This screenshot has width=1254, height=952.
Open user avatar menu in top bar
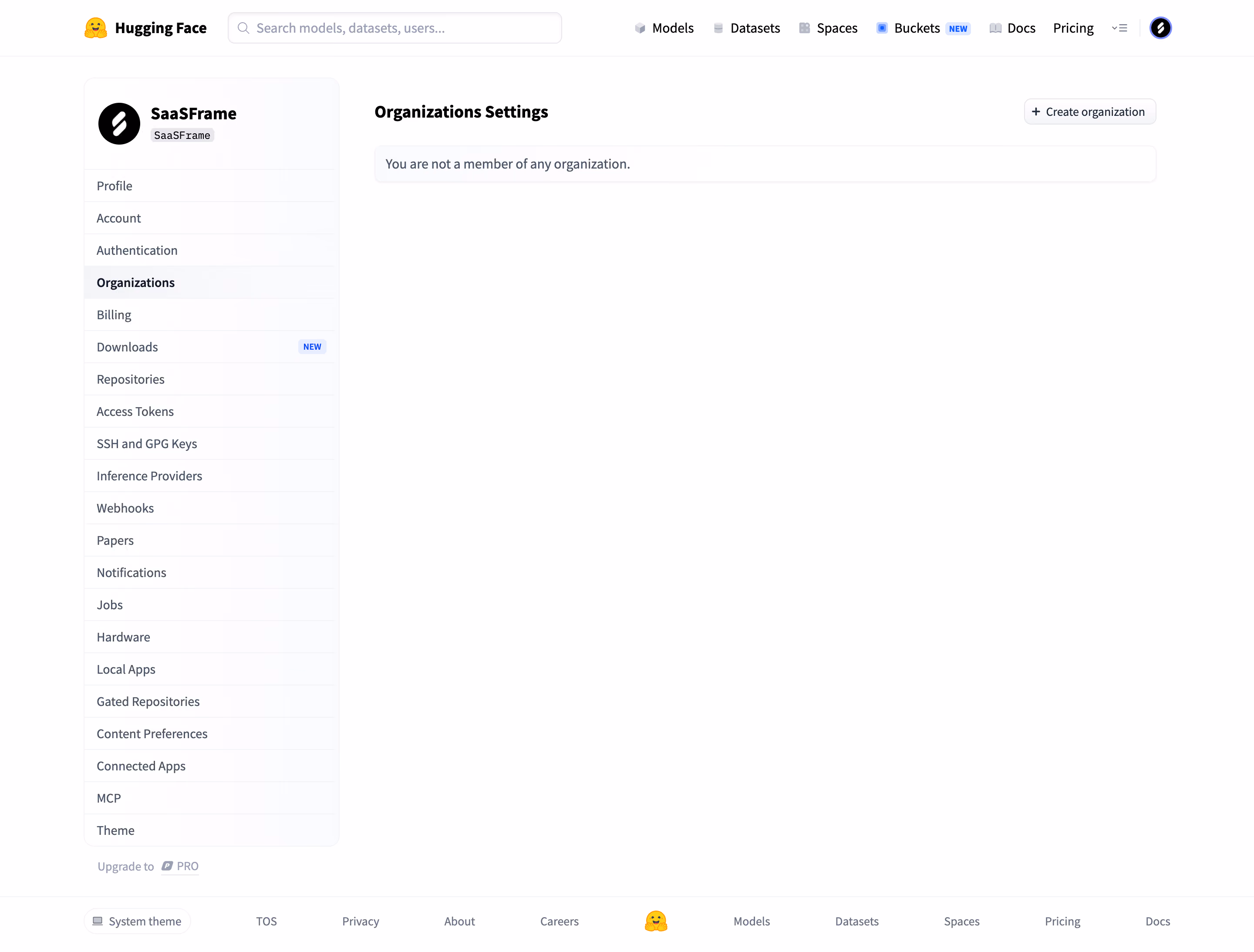(1160, 28)
